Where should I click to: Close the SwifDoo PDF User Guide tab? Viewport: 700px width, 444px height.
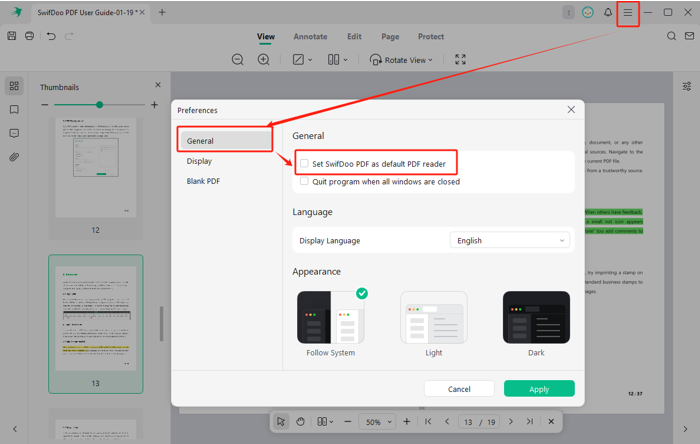coord(142,12)
